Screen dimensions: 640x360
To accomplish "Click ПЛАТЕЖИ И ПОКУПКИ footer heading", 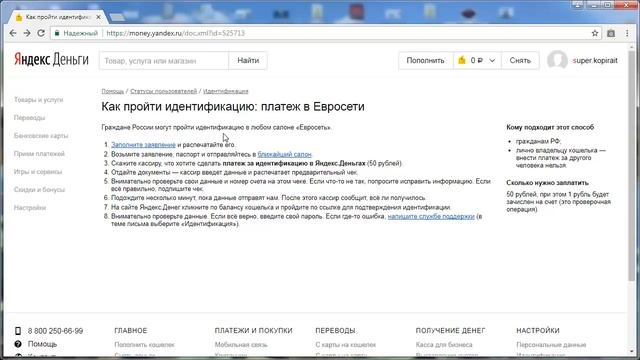I will [253, 330].
